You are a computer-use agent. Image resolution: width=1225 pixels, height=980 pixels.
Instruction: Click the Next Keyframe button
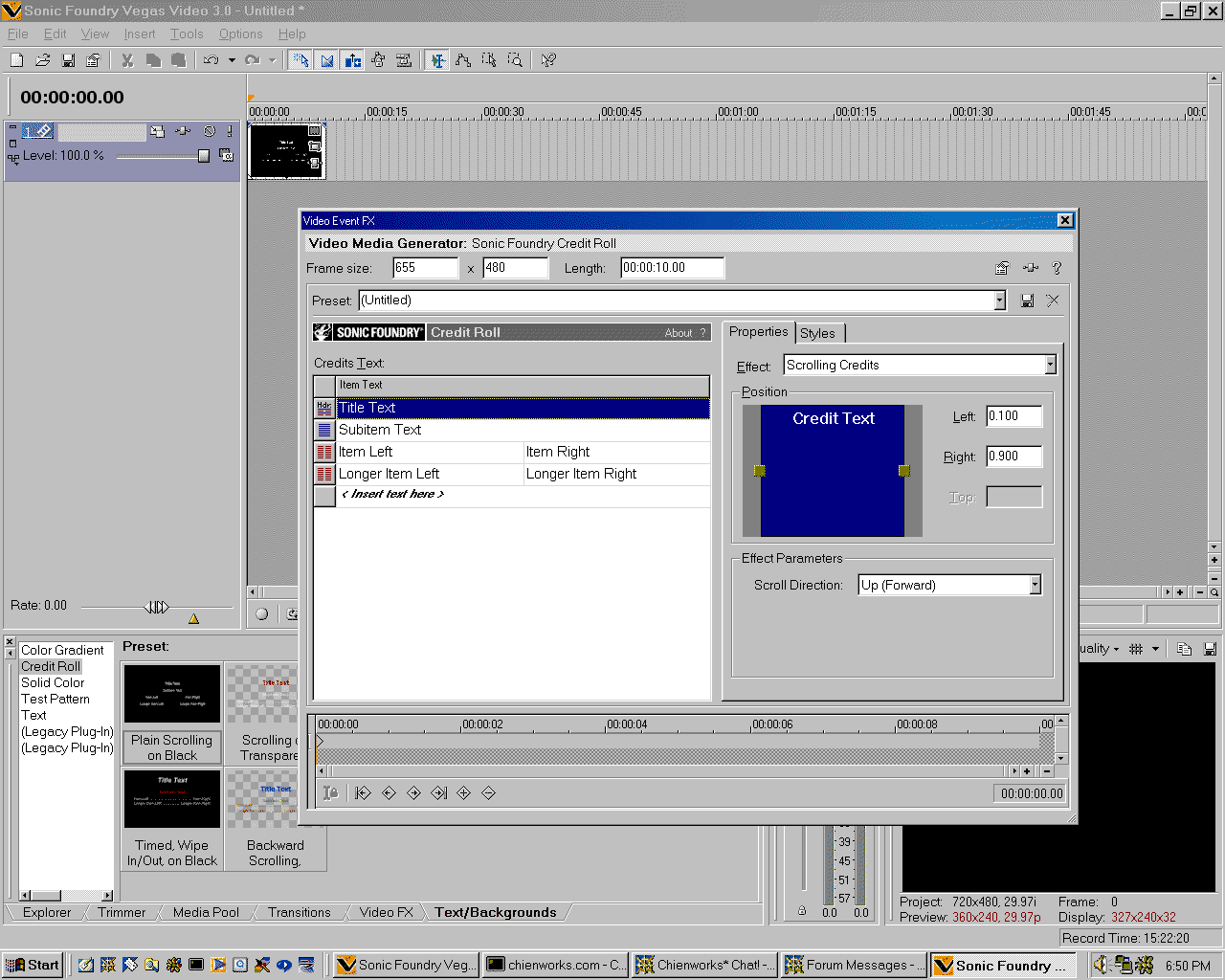[x=413, y=792]
